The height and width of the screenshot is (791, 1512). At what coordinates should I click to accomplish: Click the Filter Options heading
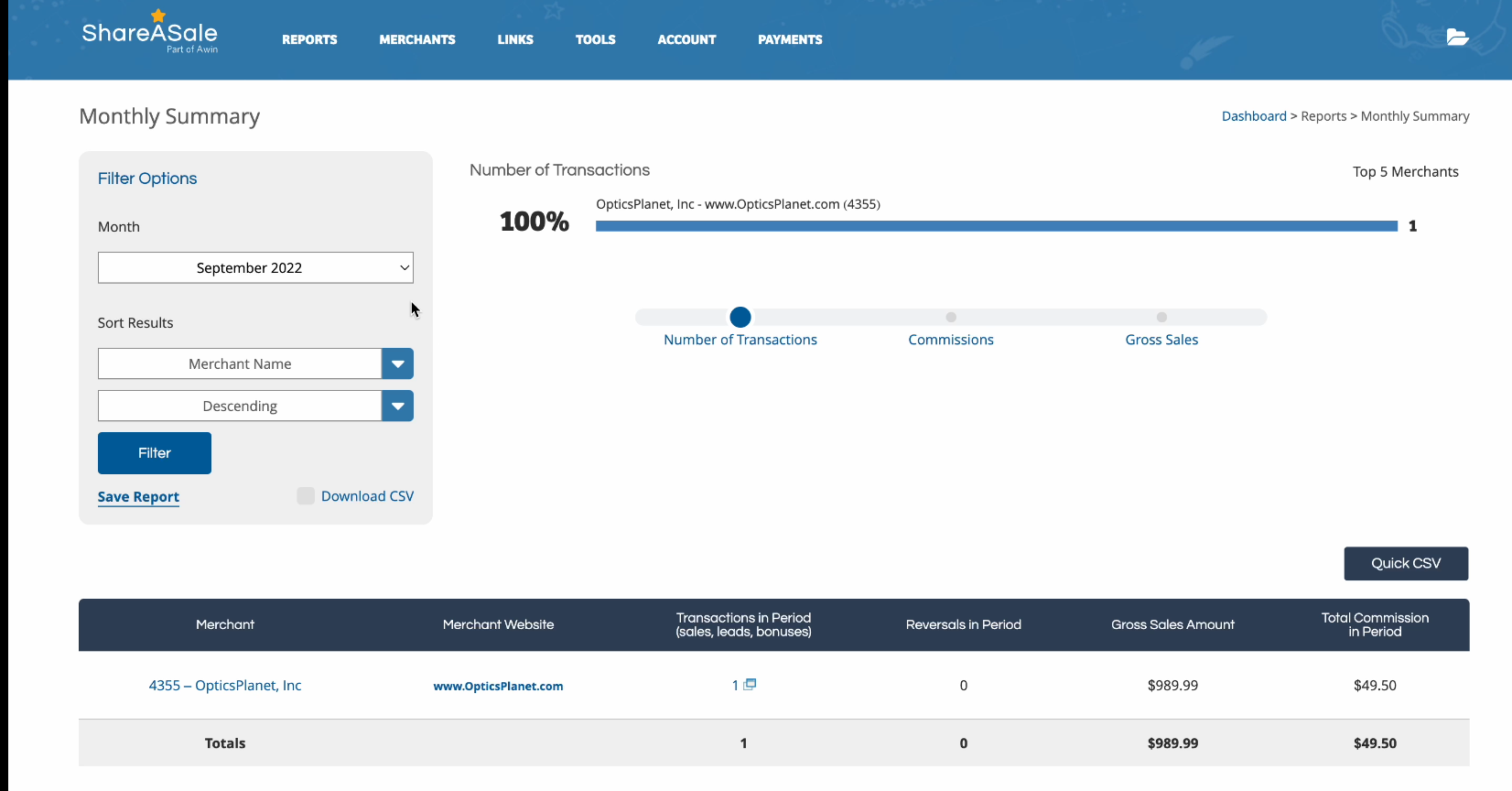[147, 179]
